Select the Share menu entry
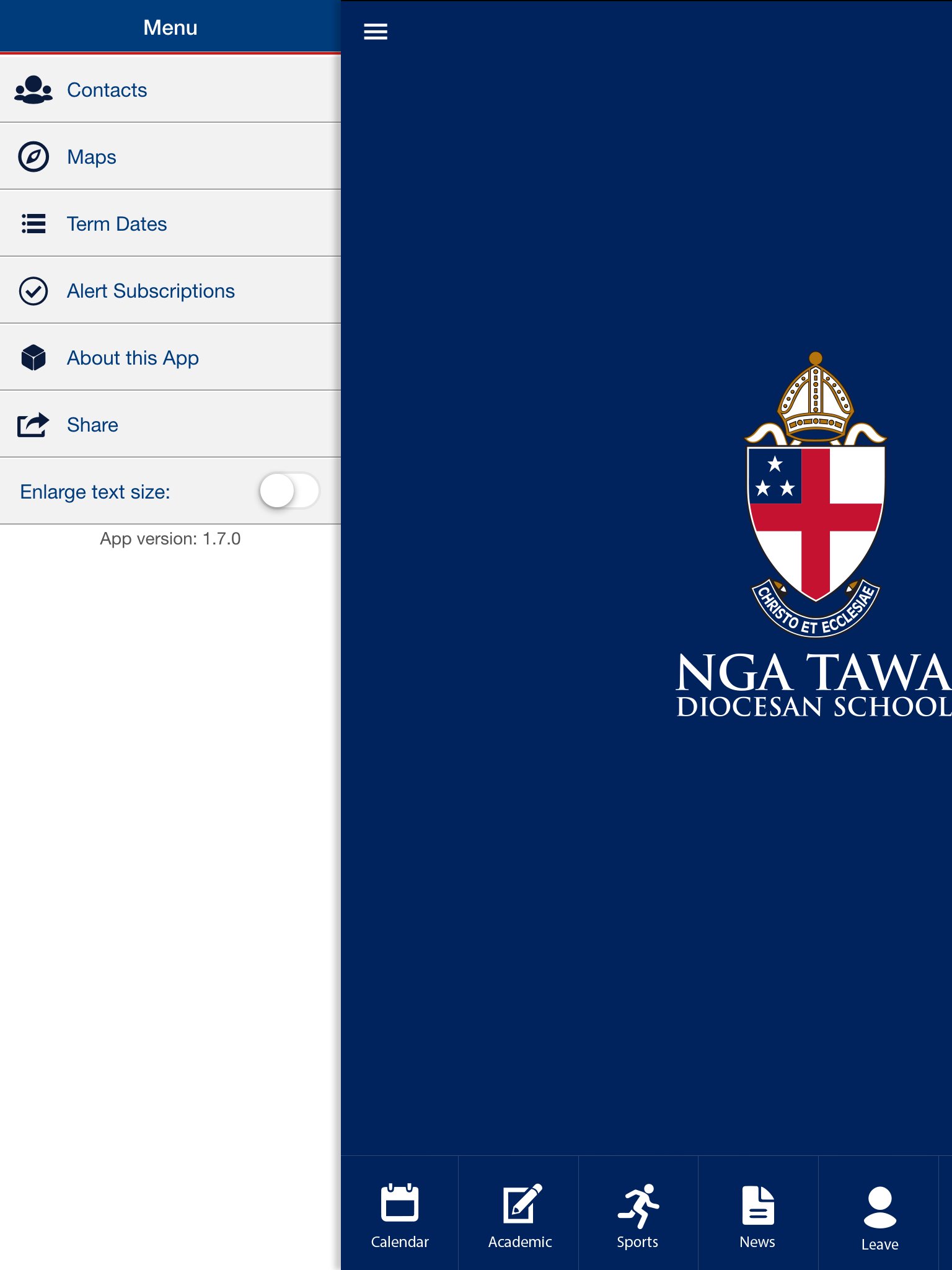 (170, 425)
